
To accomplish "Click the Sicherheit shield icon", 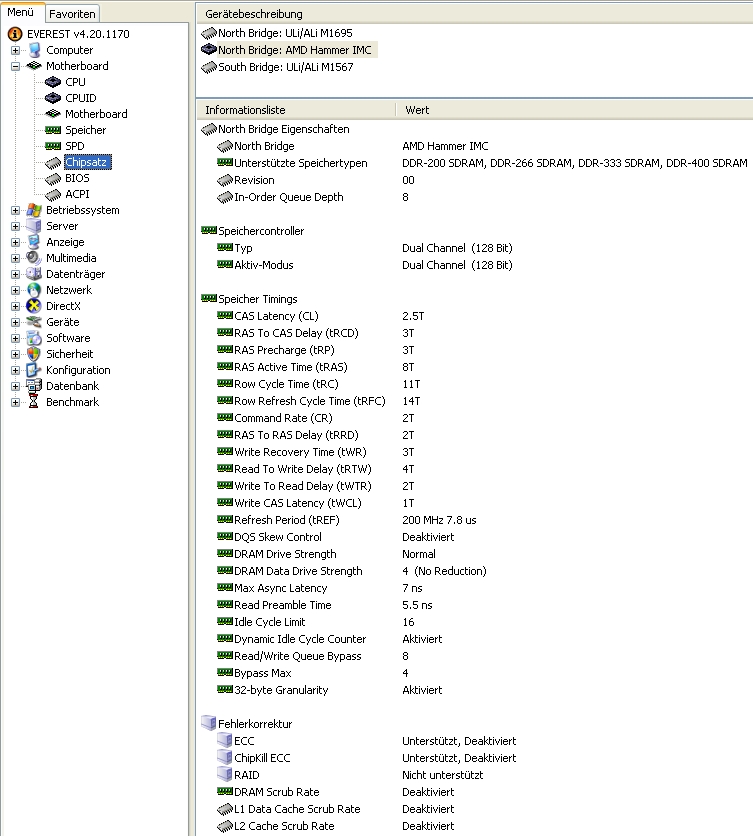I will tap(34, 354).
